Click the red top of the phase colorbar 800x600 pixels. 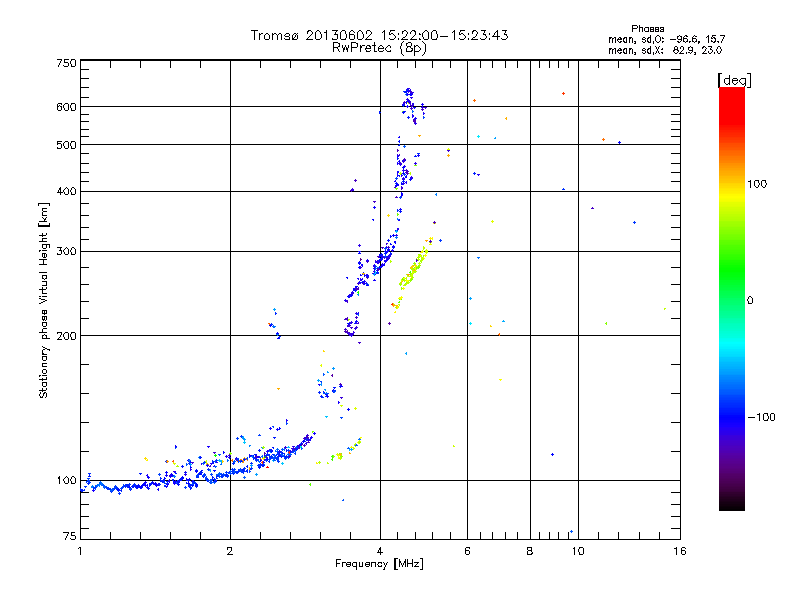pyautogui.click(x=732, y=99)
